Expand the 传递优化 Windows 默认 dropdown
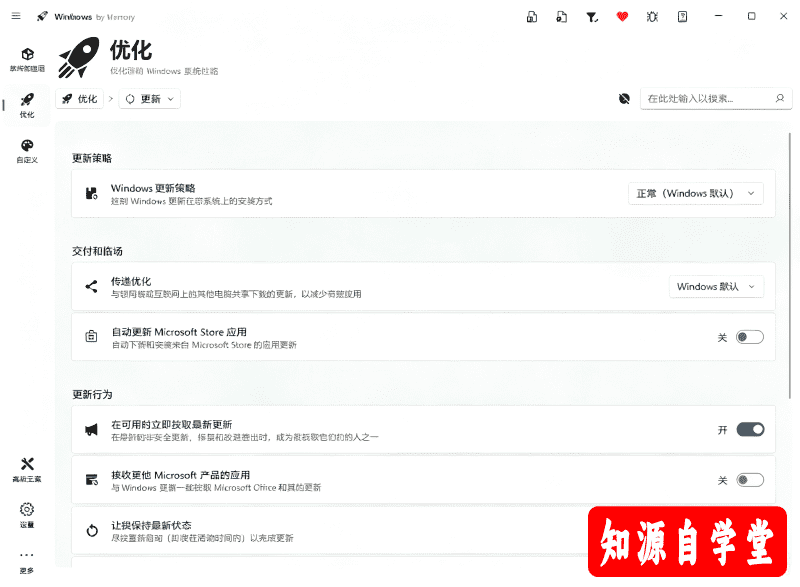 pos(716,287)
